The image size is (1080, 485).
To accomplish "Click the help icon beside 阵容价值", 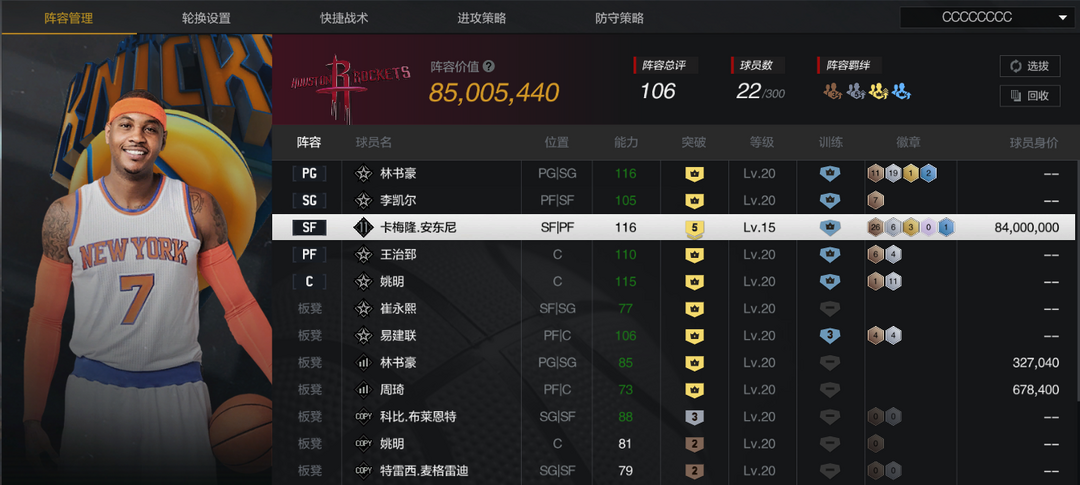I will tap(489, 66).
